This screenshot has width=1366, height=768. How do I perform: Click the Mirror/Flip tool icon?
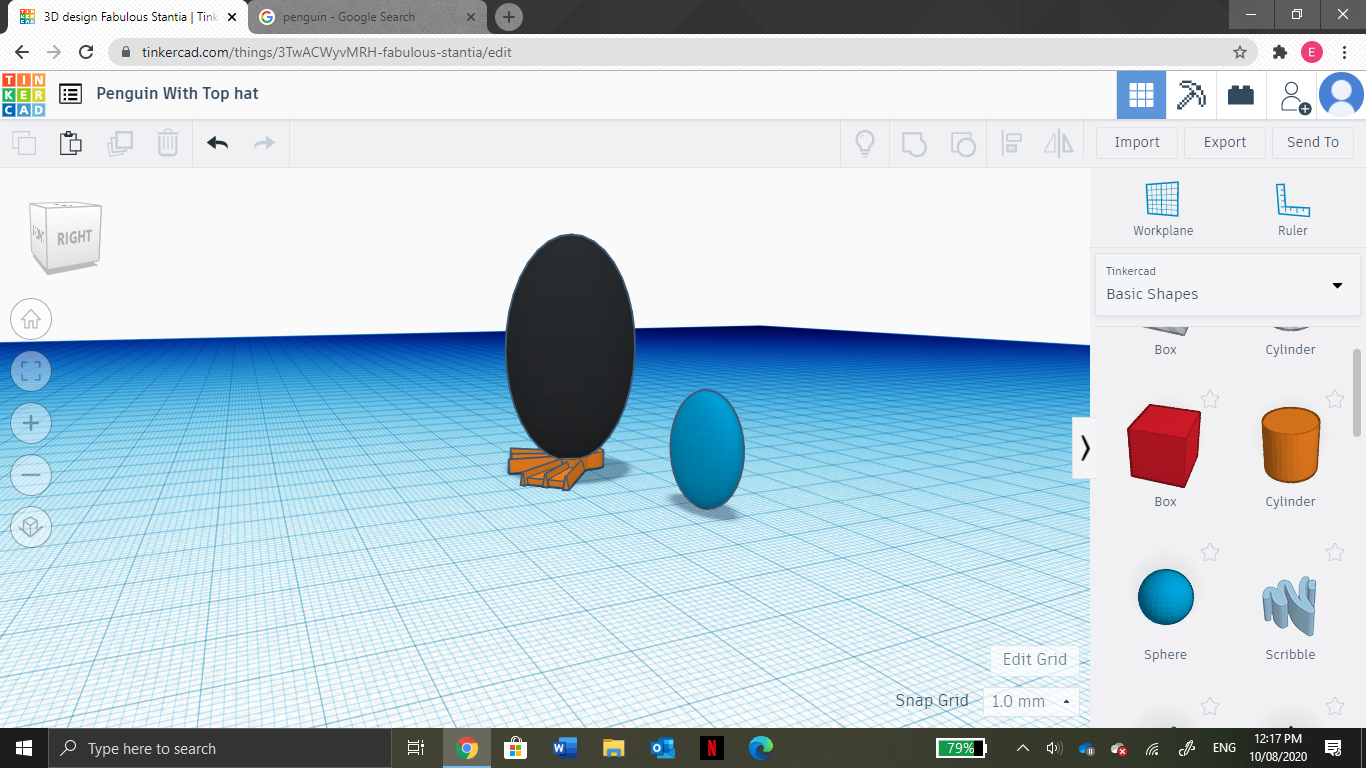pyautogui.click(x=1059, y=143)
